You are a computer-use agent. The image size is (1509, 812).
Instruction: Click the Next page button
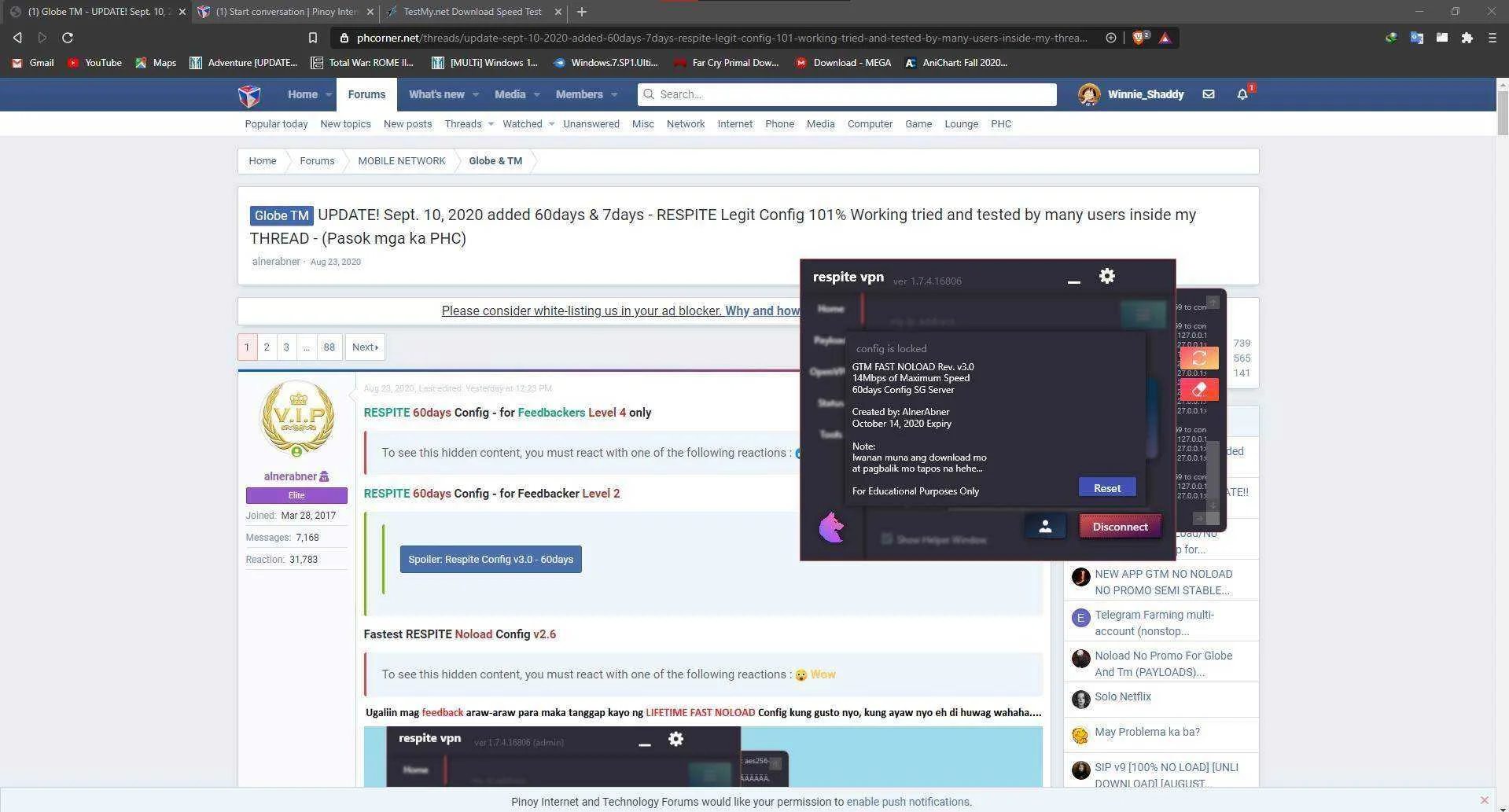pyautogui.click(x=365, y=347)
